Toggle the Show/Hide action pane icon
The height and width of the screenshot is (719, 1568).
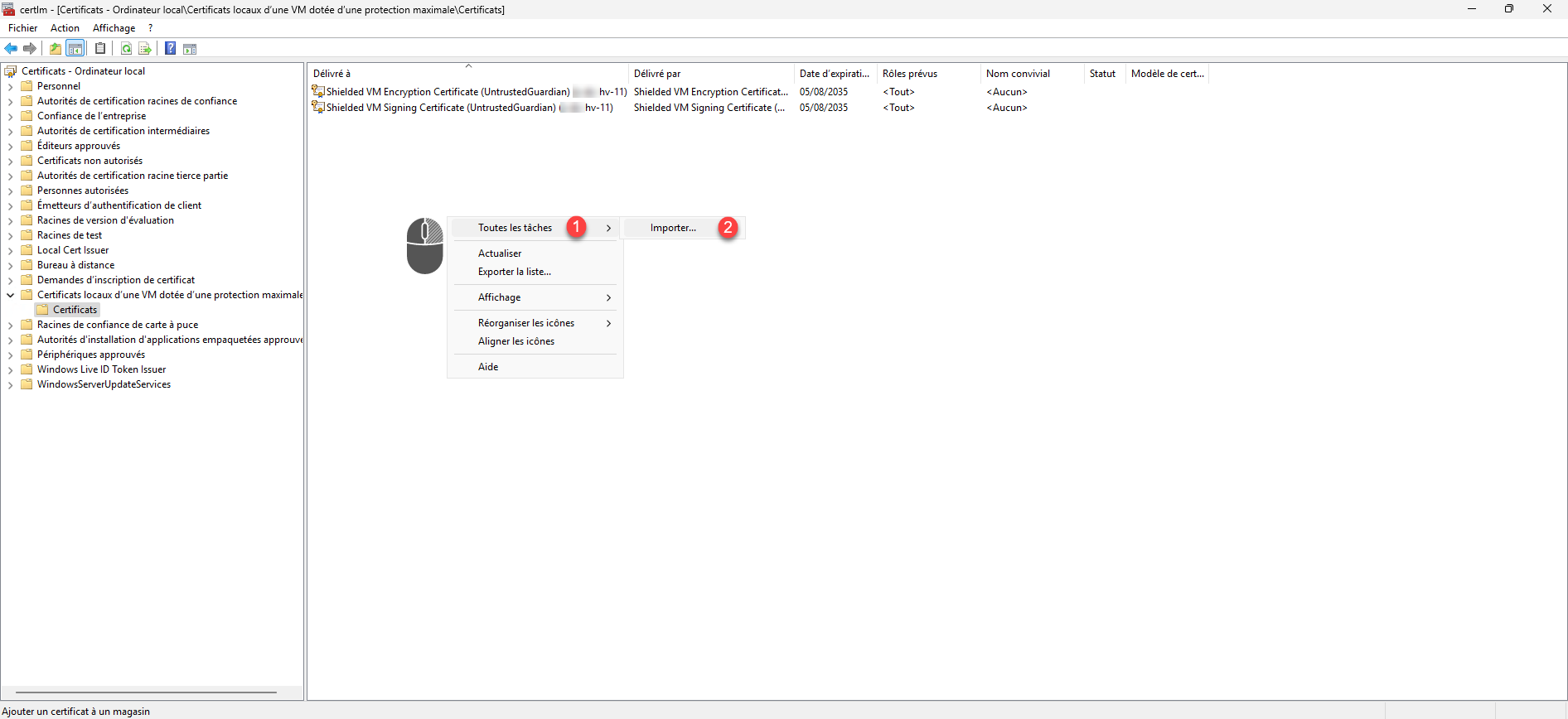[x=190, y=49]
